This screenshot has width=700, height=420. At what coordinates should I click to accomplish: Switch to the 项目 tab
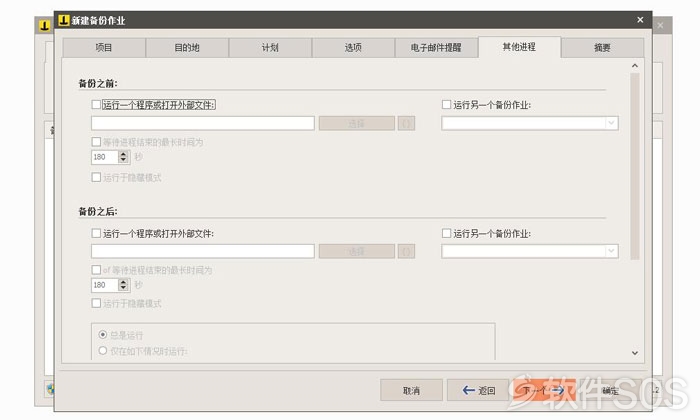[104, 48]
